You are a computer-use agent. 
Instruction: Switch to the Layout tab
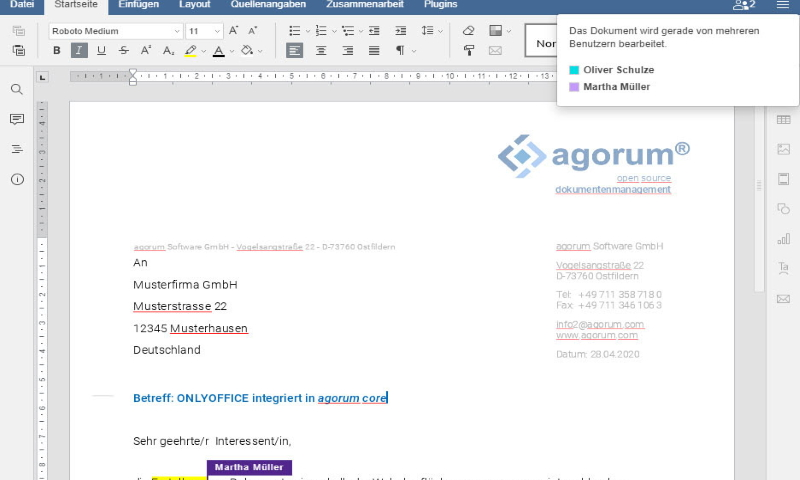click(194, 5)
